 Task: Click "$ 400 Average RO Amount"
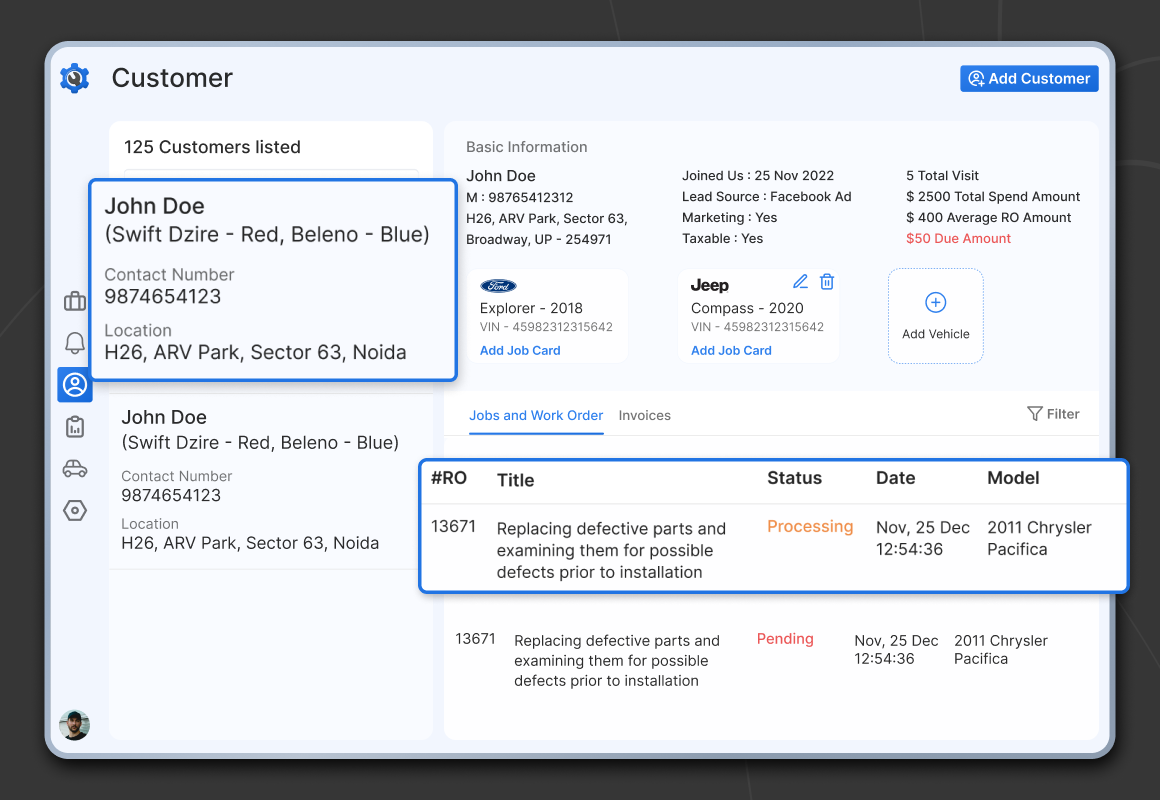coord(988,218)
